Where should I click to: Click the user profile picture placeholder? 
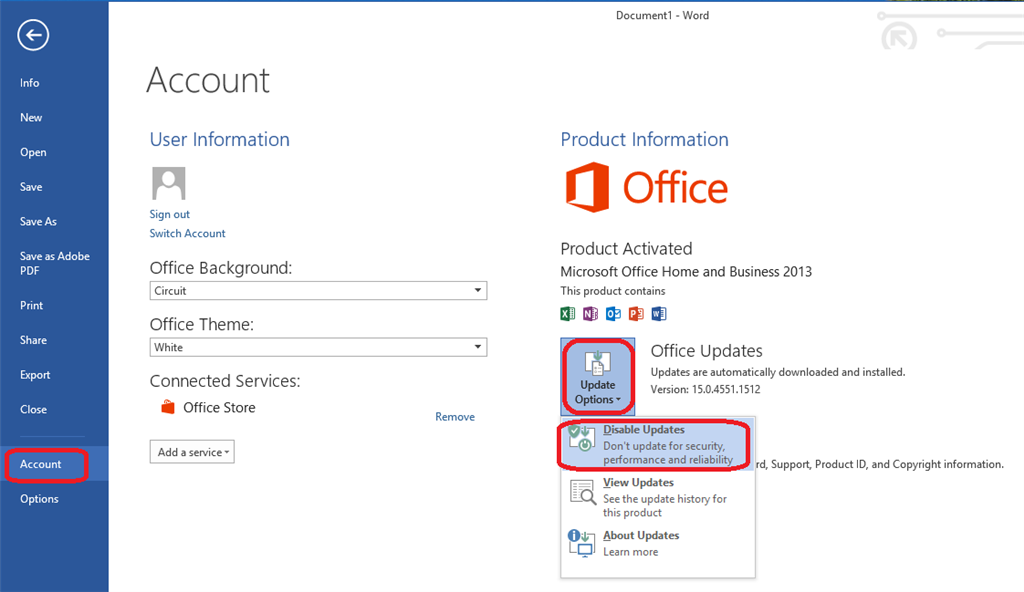[168, 183]
